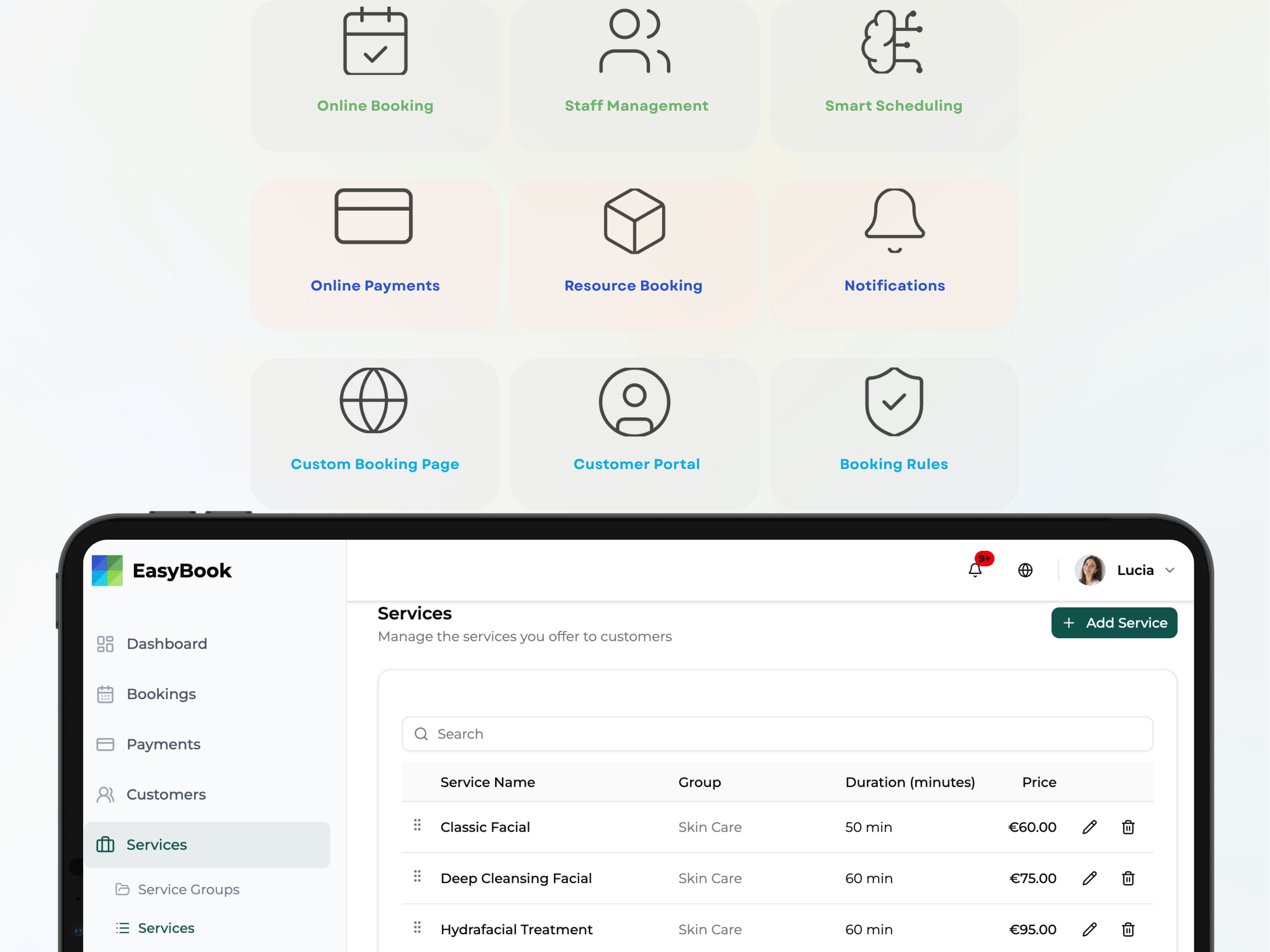The image size is (1270, 952).
Task: Click the Custom Booking Page globe icon
Action: click(x=374, y=400)
